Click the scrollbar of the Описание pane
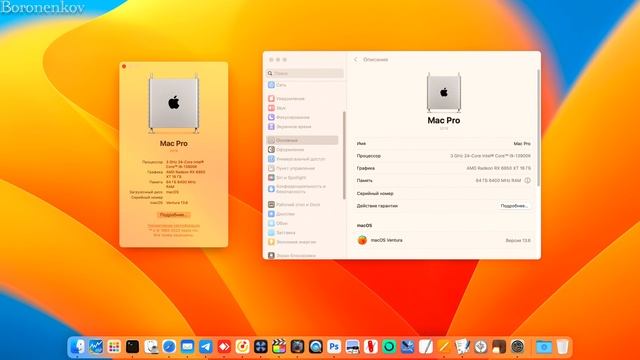 tap(538, 127)
